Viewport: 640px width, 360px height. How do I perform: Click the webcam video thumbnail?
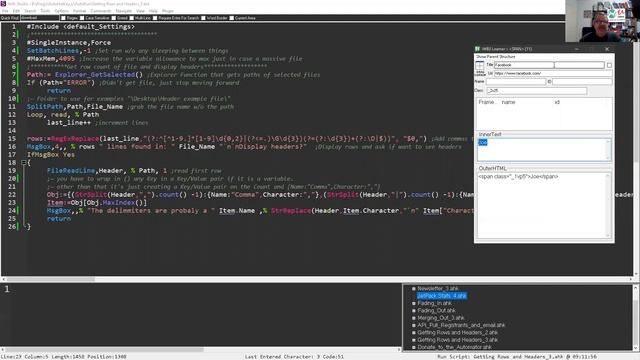point(602,21)
